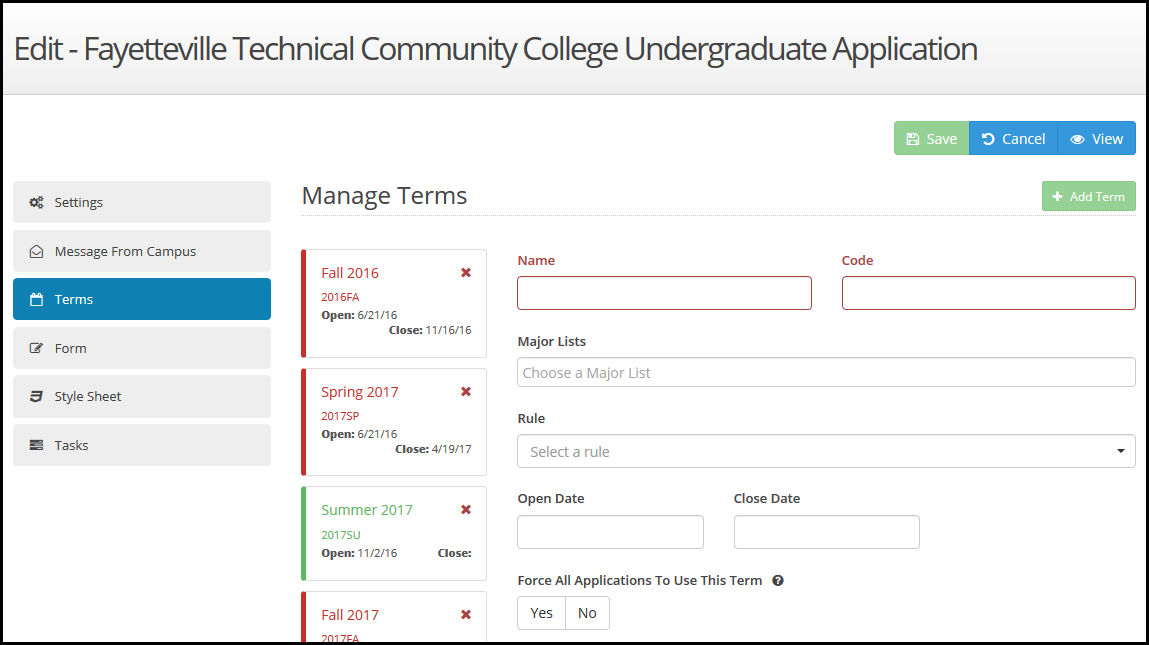This screenshot has height=645, width=1149.
Task: Expand the Rule selection menu arrow
Action: [1120, 451]
